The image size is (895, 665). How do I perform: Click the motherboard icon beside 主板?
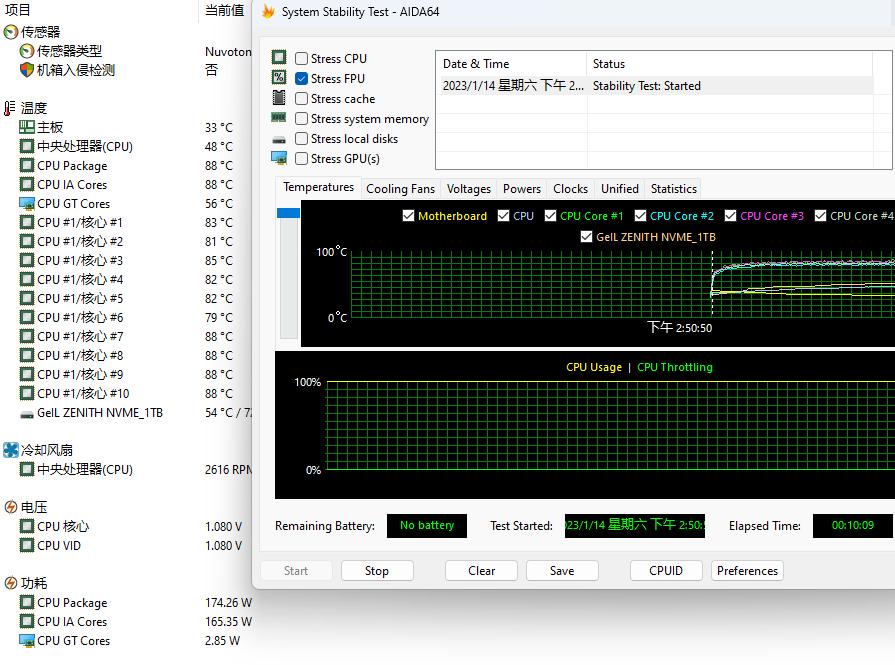[x=27, y=127]
